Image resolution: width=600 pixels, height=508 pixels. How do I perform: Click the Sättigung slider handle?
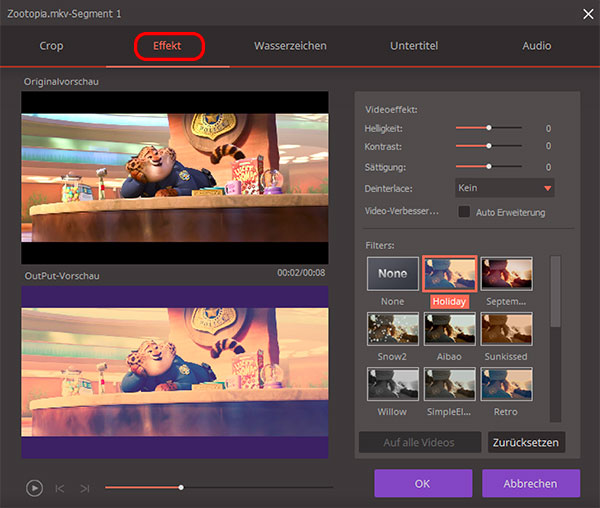point(489,166)
